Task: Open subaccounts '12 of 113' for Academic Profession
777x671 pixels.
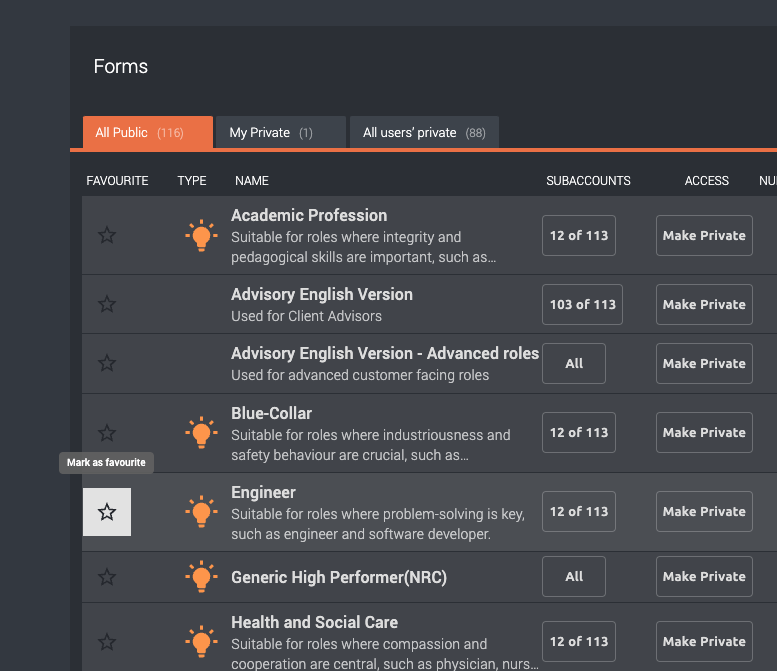Action: 579,236
